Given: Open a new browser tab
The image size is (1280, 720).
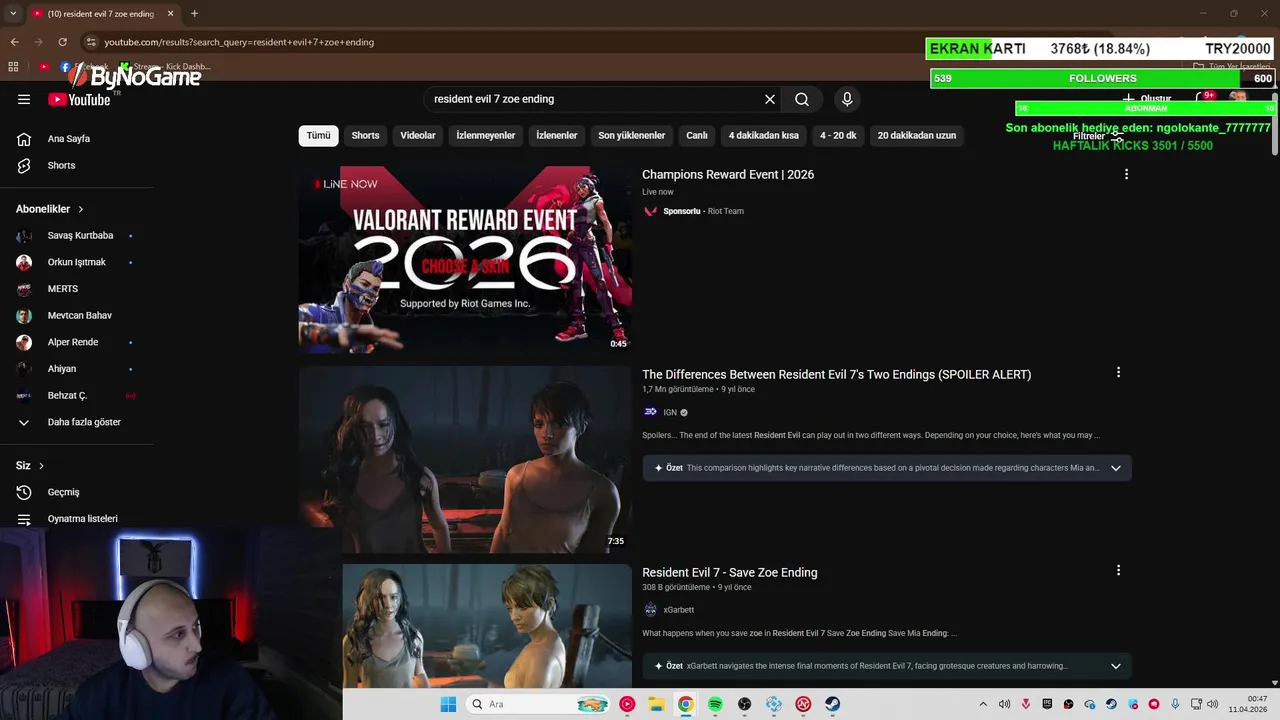Looking at the screenshot, I should click(x=194, y=13).
